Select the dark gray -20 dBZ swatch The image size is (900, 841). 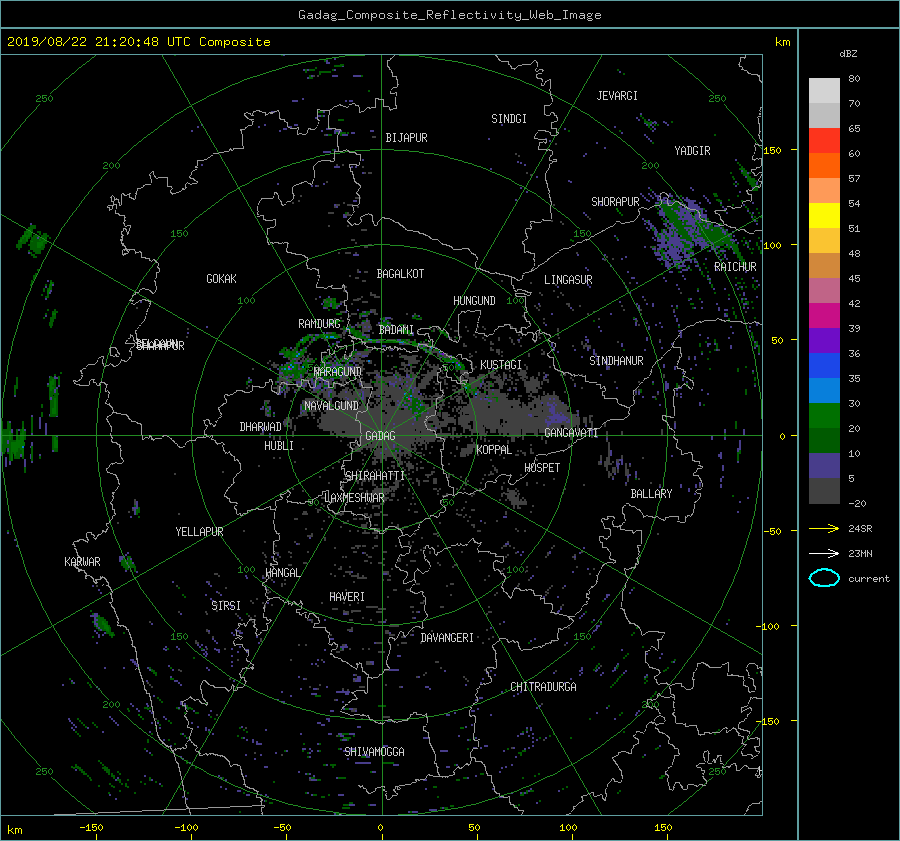[824, 491]
